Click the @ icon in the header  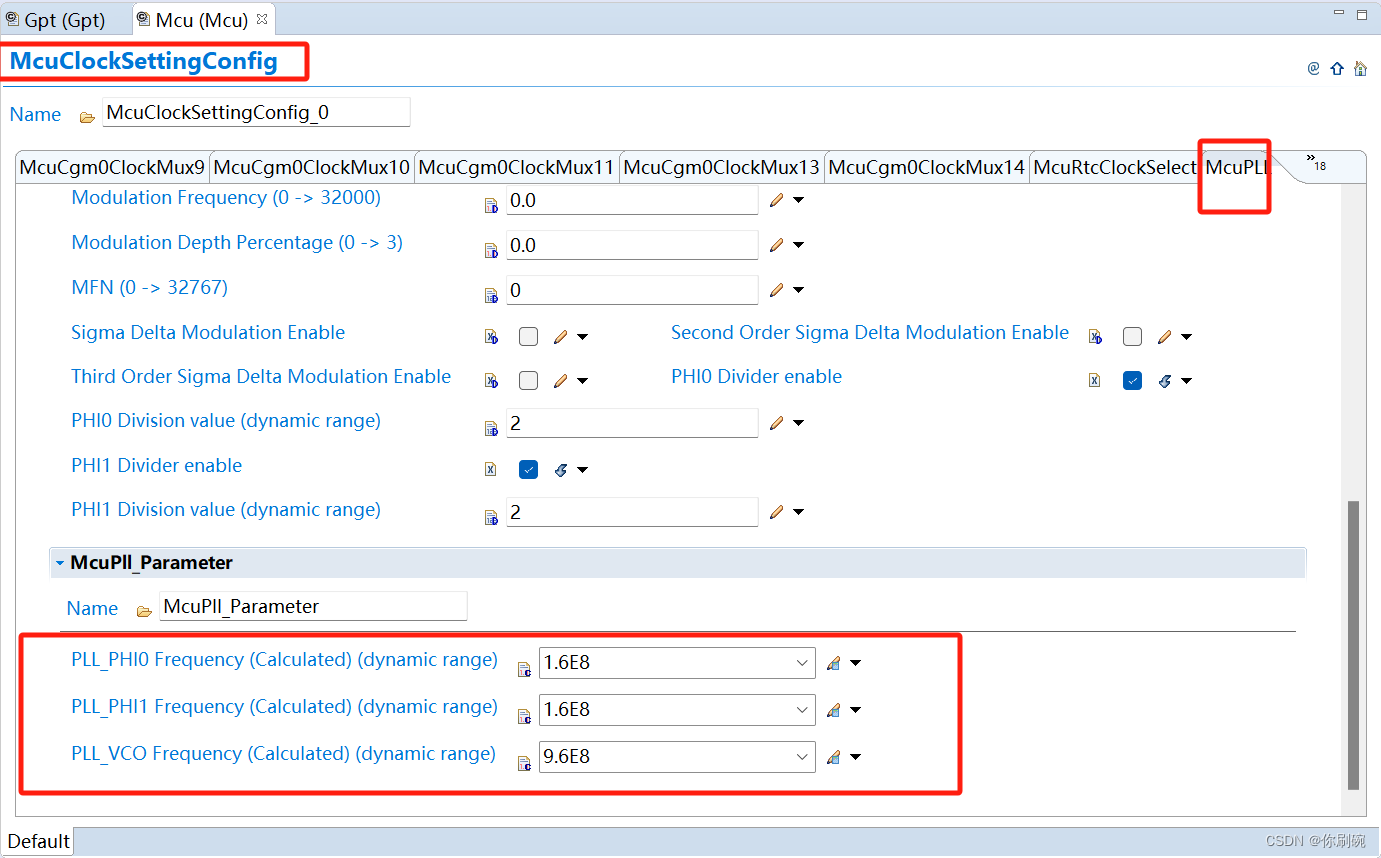coord(1314,68)
